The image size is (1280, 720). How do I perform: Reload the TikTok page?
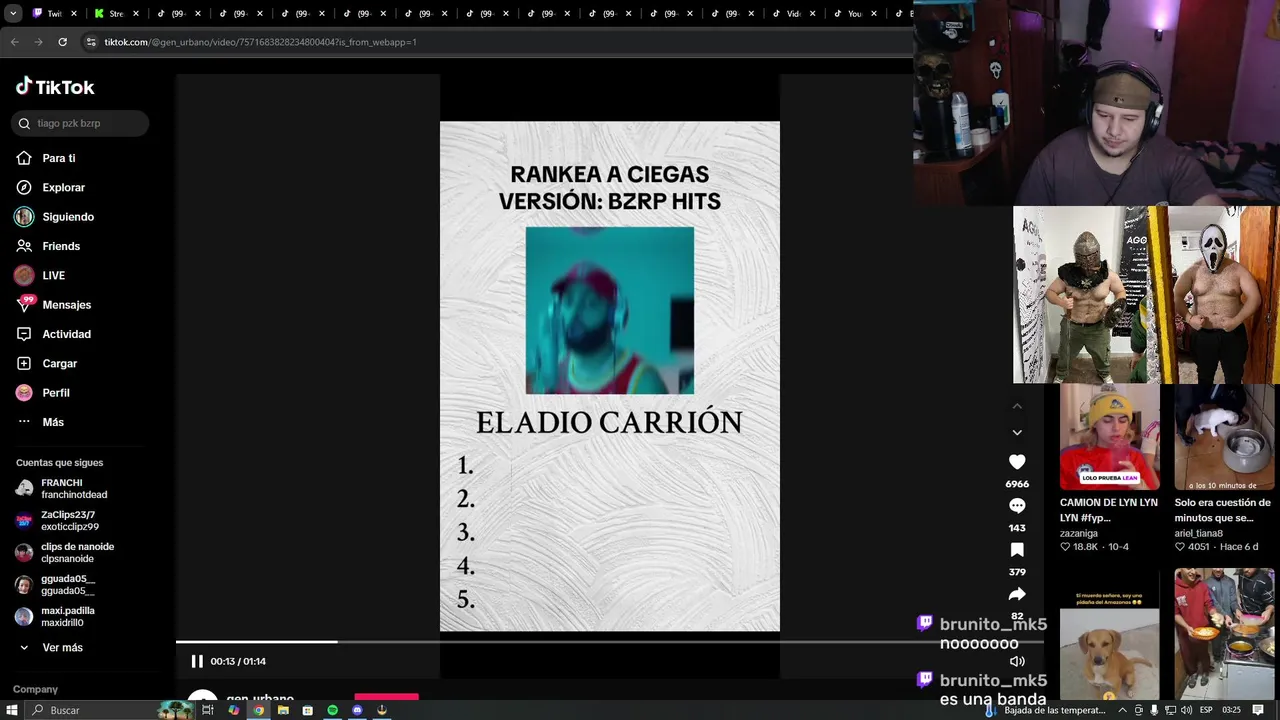pyautogui.click(x=62, y=42)
